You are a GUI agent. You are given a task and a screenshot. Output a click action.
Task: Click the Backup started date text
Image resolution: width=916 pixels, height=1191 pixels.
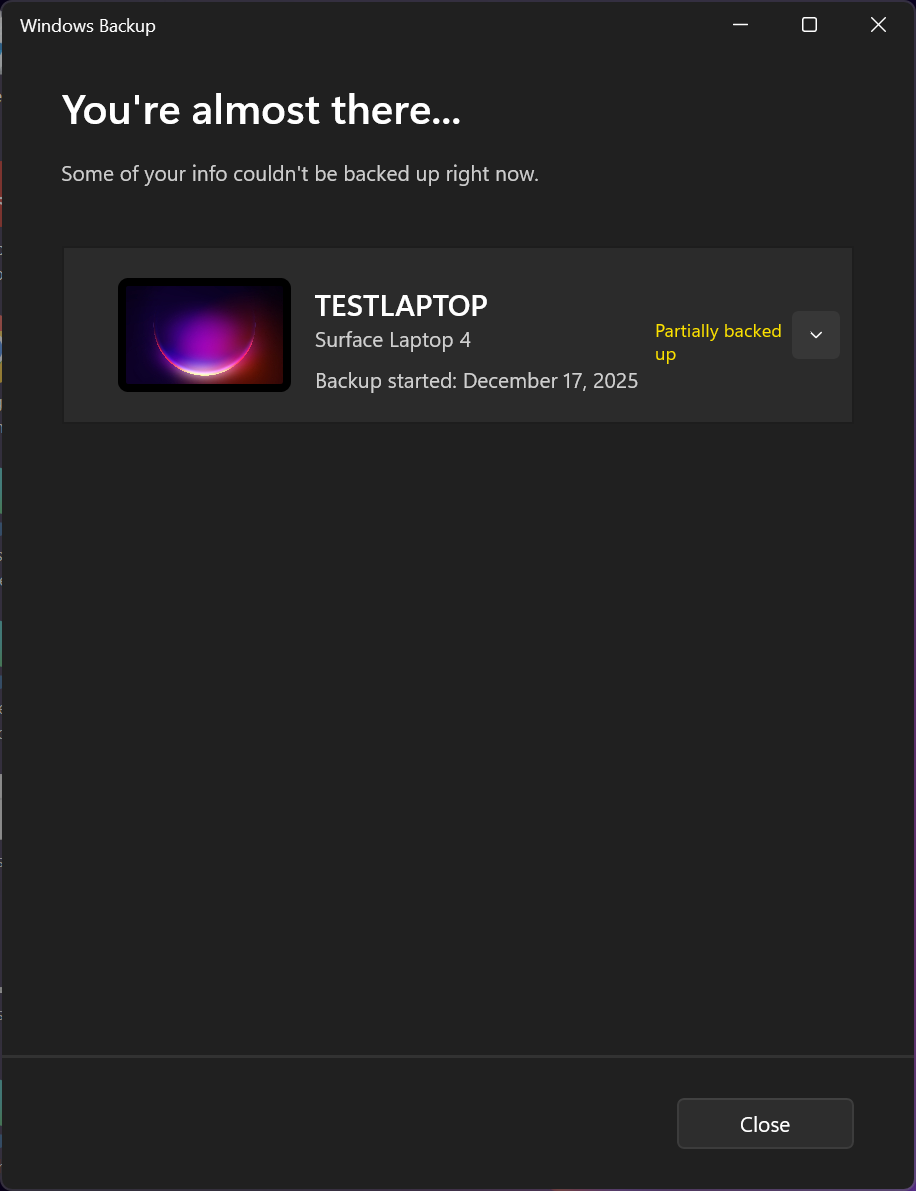[x=476, y=381]
